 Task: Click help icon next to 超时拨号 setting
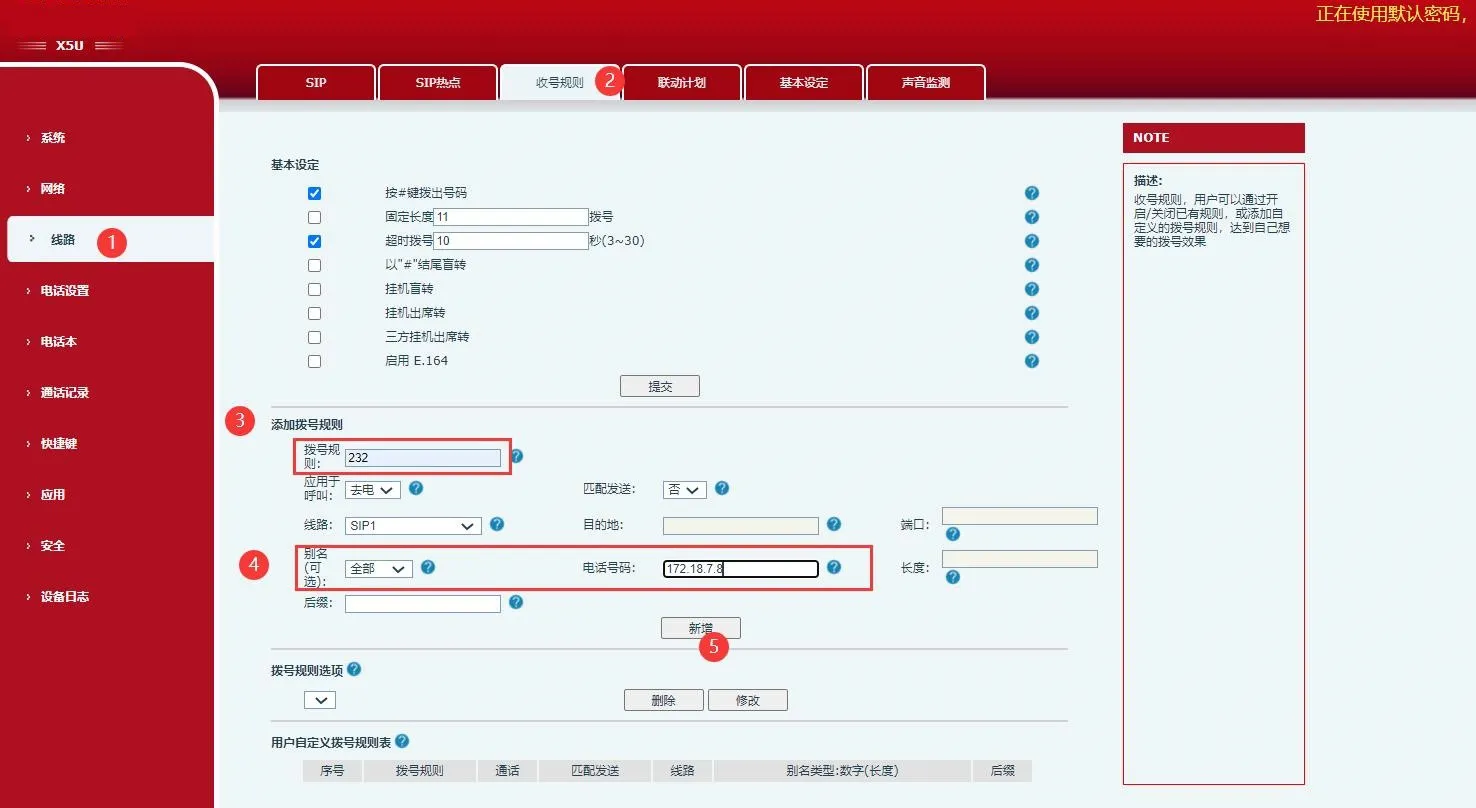click(x=1032, y=240)
